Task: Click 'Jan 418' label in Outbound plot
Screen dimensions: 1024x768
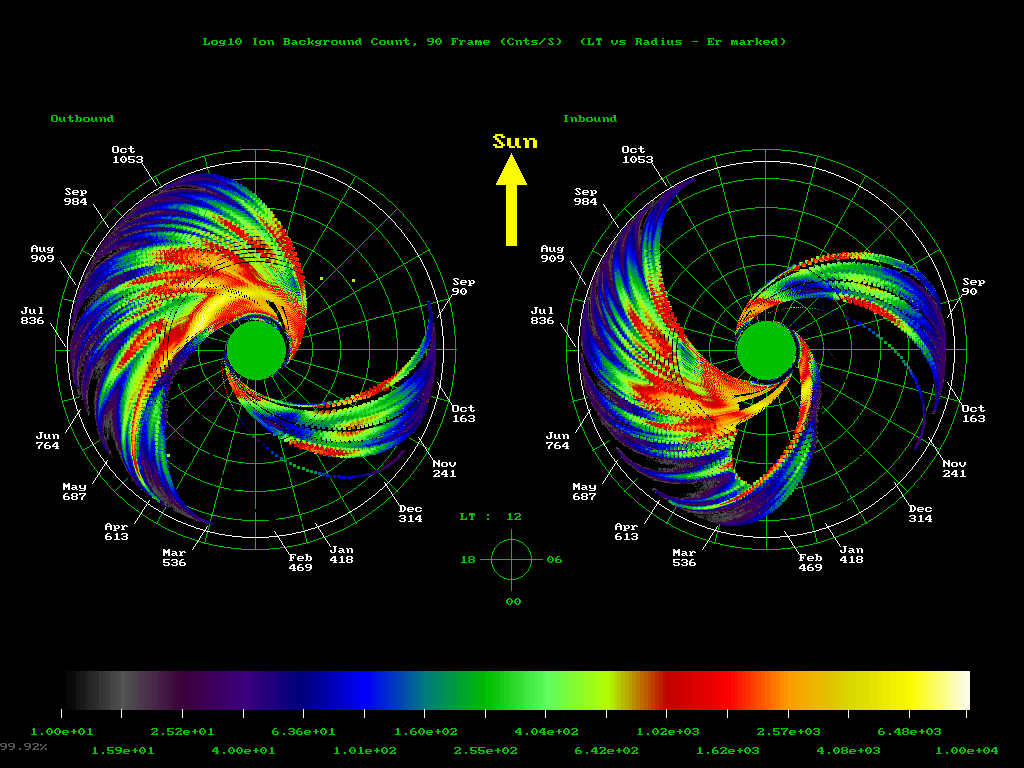Action: 341,554
